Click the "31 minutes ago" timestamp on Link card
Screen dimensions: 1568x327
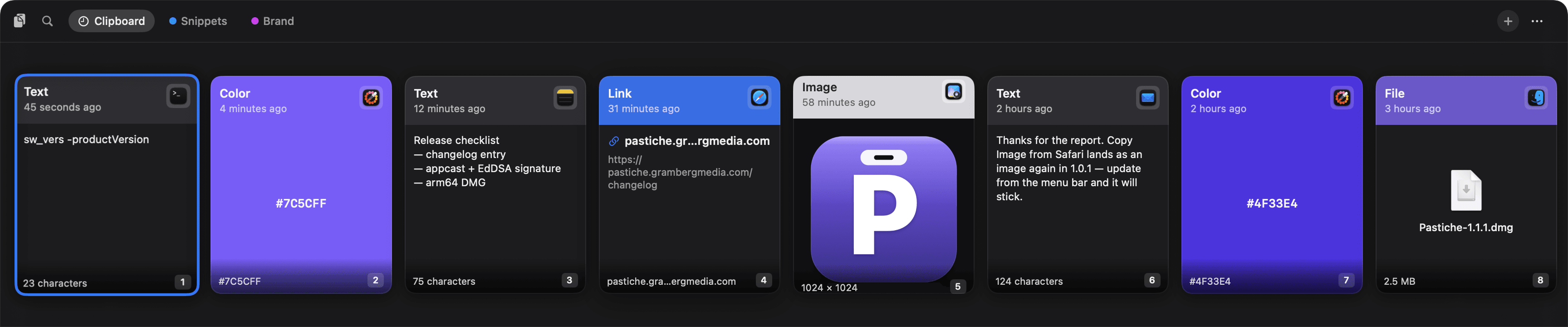[643, 109]
